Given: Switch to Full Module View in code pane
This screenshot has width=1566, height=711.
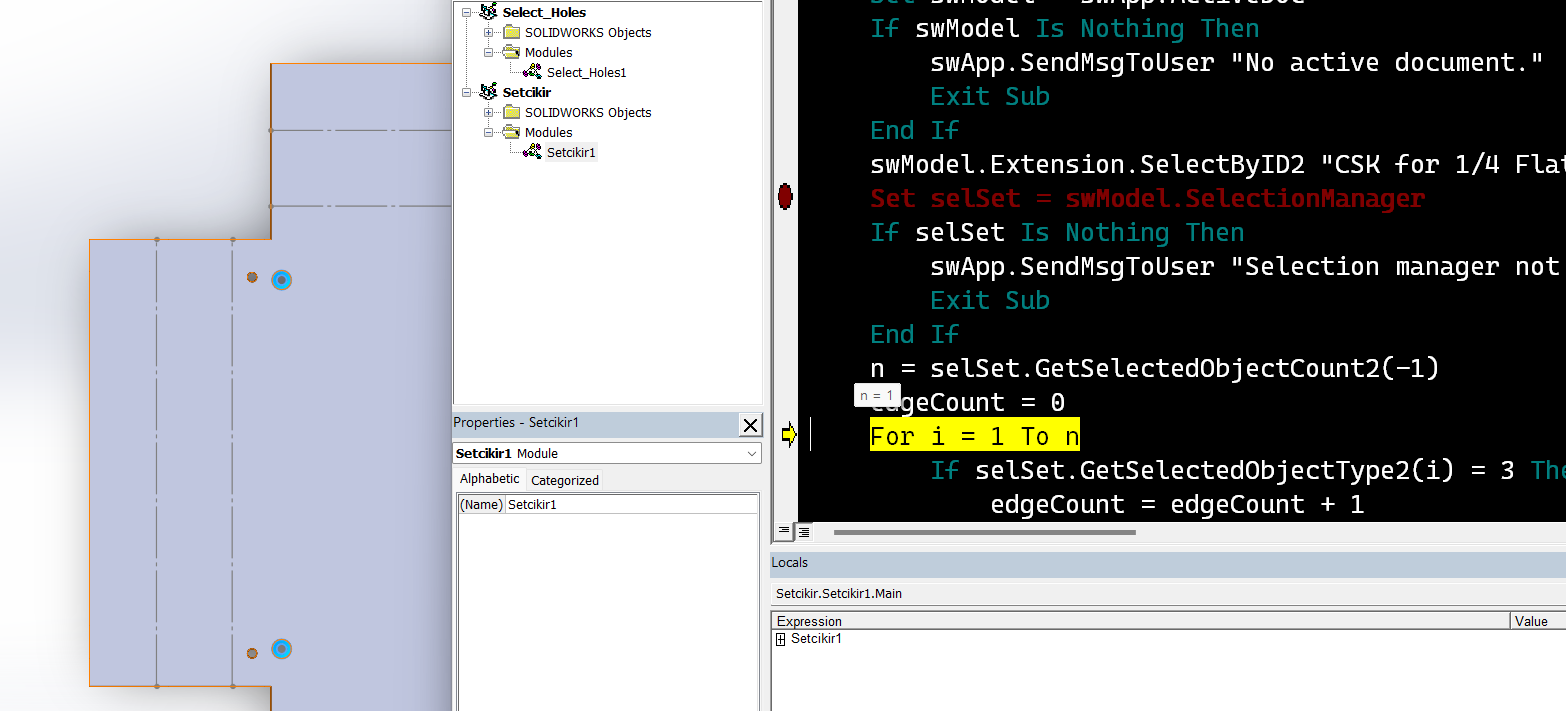Looking at the screenshot, I should pos(804,531).
